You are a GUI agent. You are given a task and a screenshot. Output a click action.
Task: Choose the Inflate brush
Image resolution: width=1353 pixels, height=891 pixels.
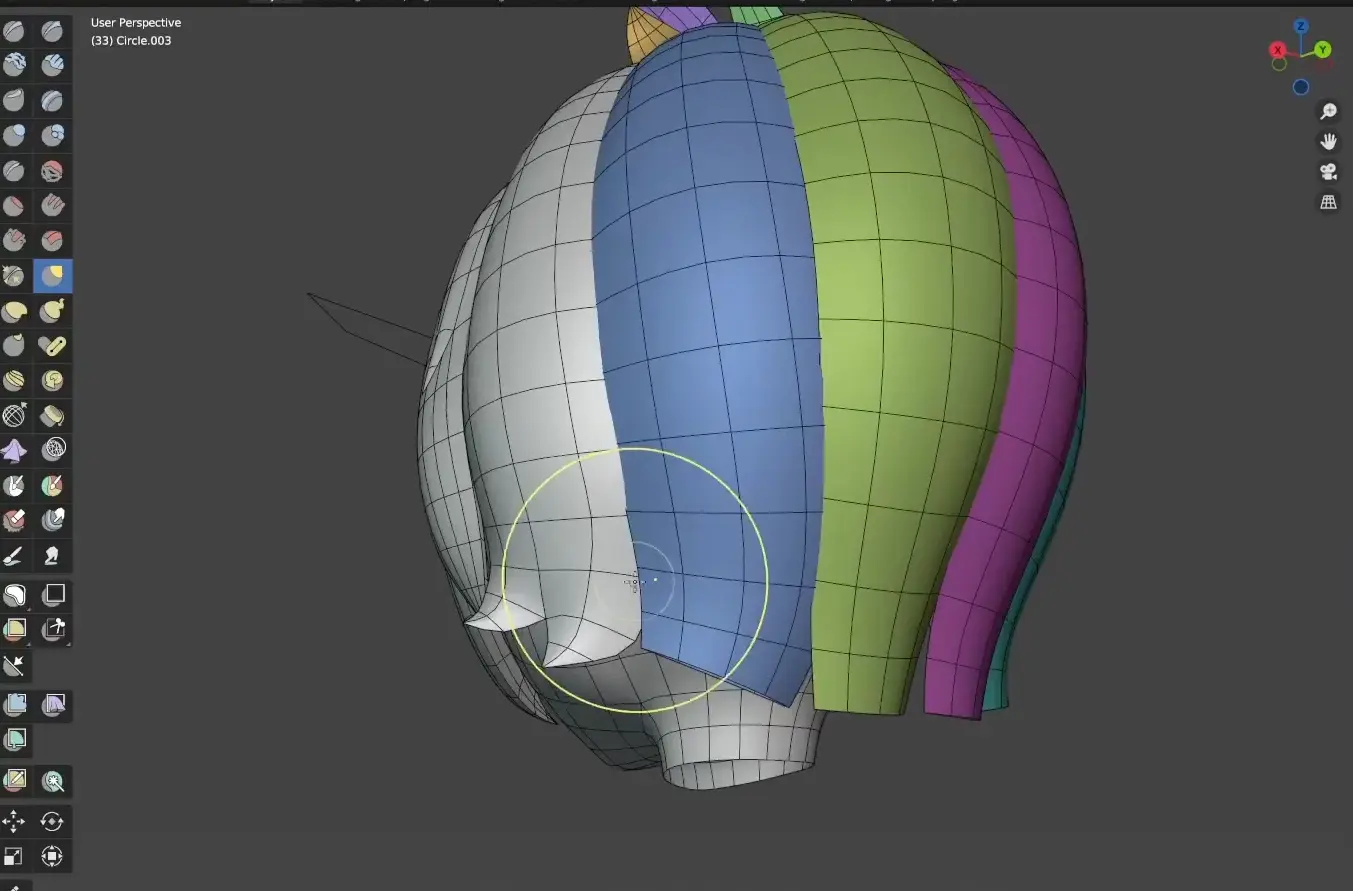(x=14, y=136)
